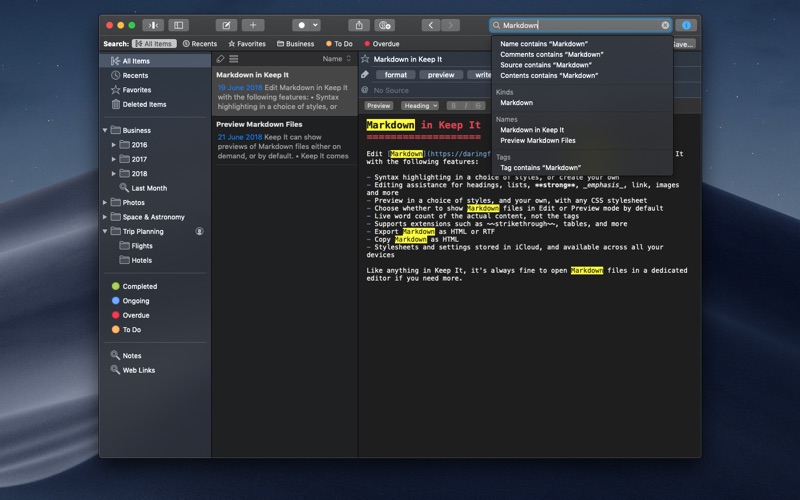Click the list view icon above notes

(234, 59)
